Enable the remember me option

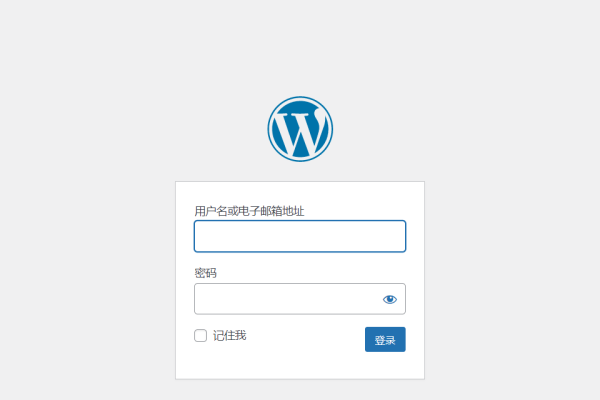(x=201, y=335)
